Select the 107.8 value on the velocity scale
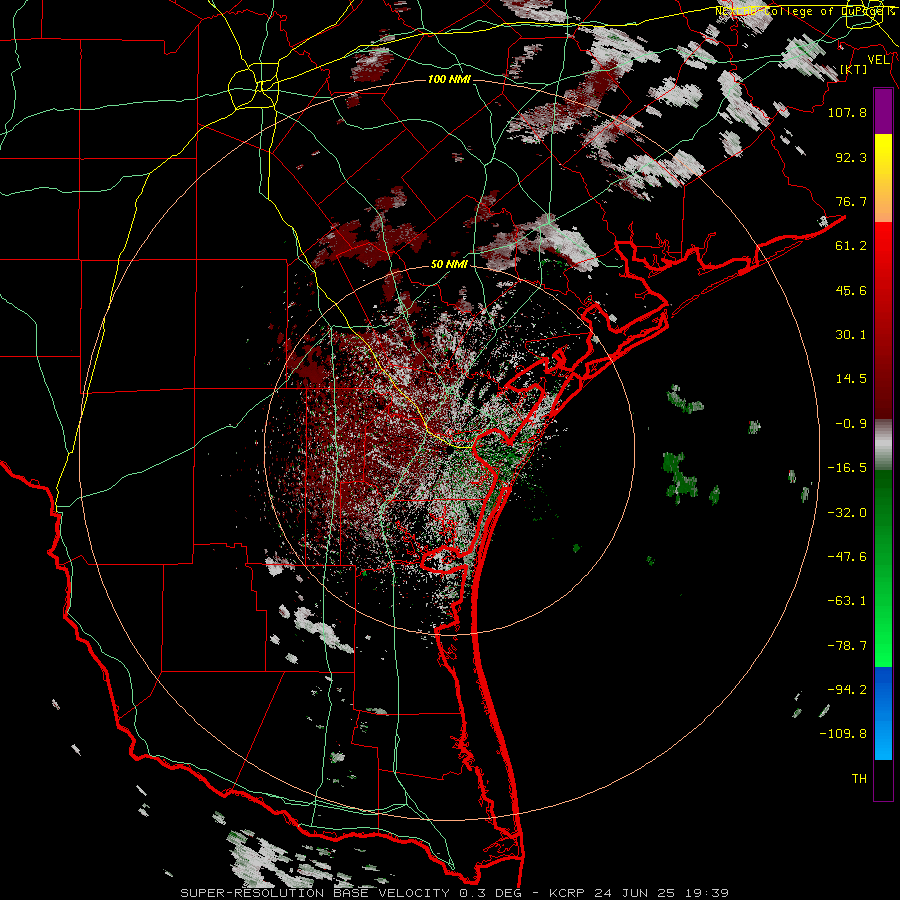Image resolution: width=900 pixels, height=900 pixels. [x=847, y=112]
